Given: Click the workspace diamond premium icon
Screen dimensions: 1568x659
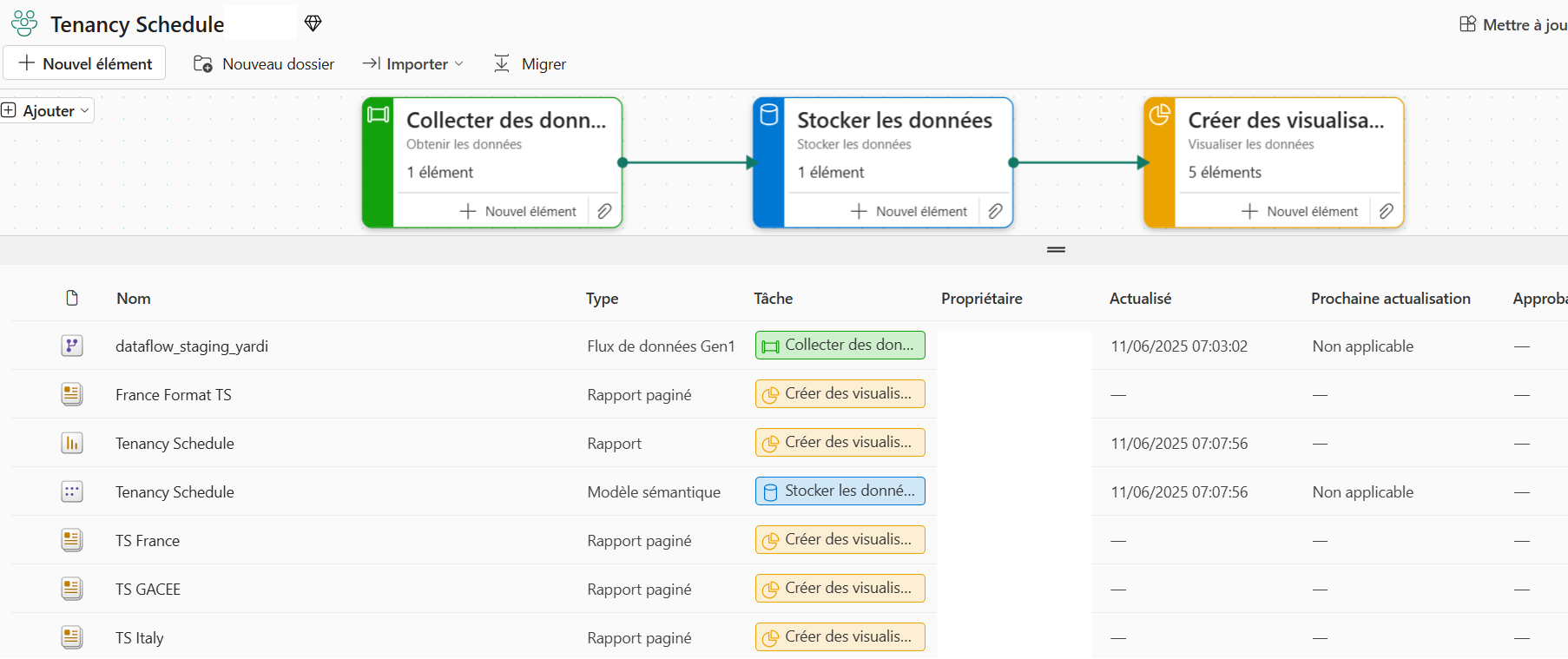Looking at the screenshot, I should [x=313, y=23].
